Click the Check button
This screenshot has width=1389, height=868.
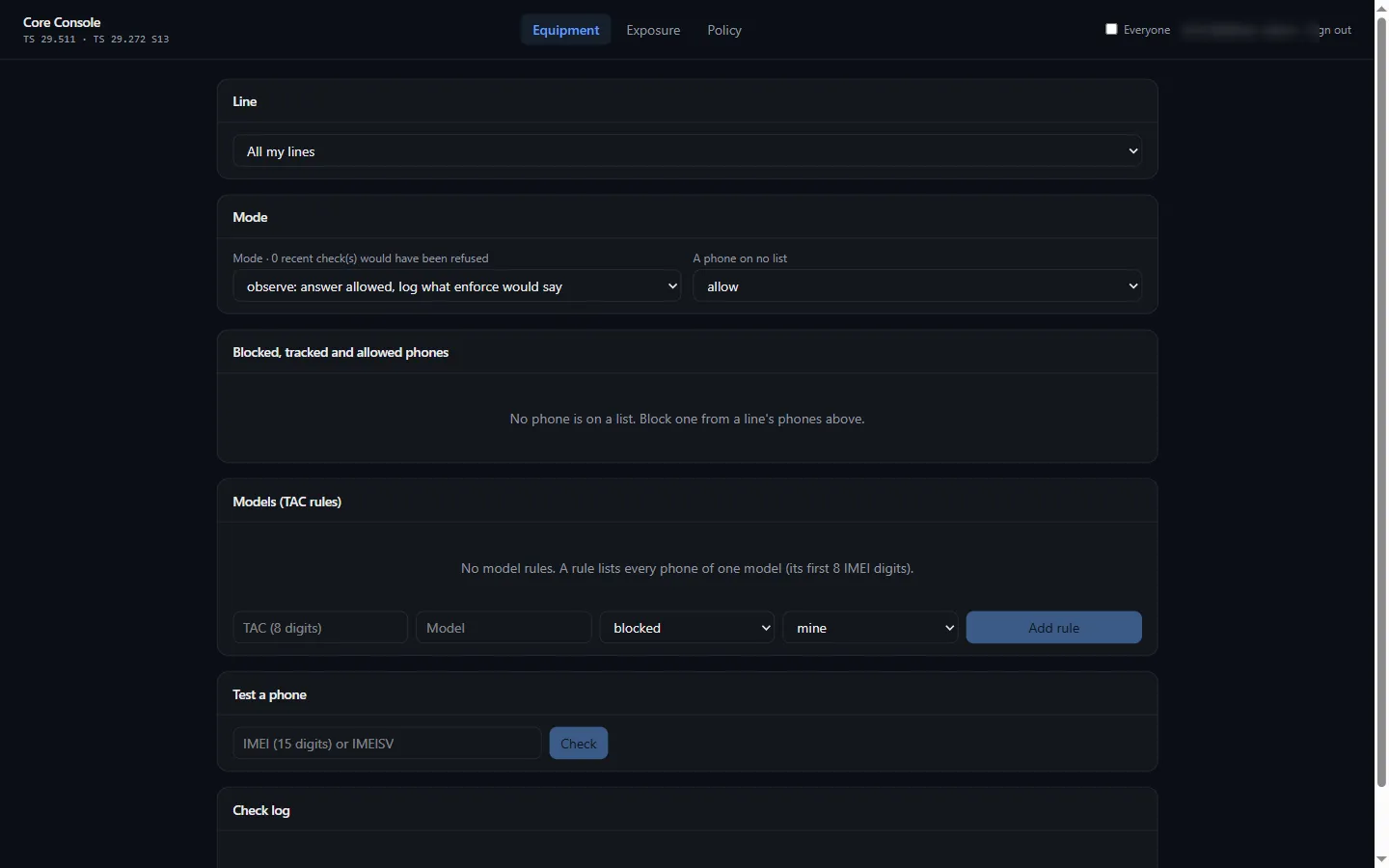coord(579,744)
